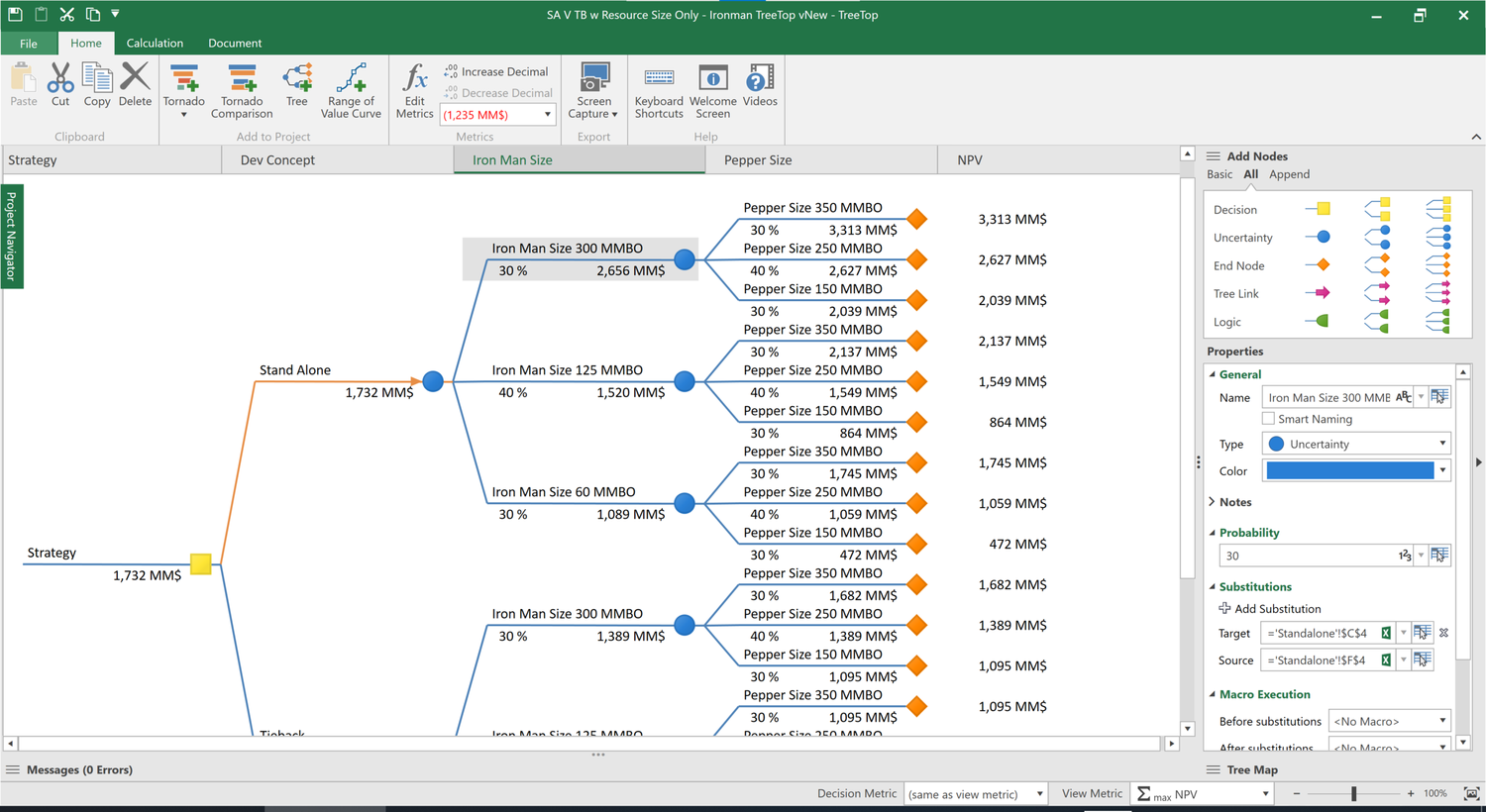This screenshot has height=812, width=1486.
Task: Add a single Tree Link node
Action: (x=1319, y=293)
